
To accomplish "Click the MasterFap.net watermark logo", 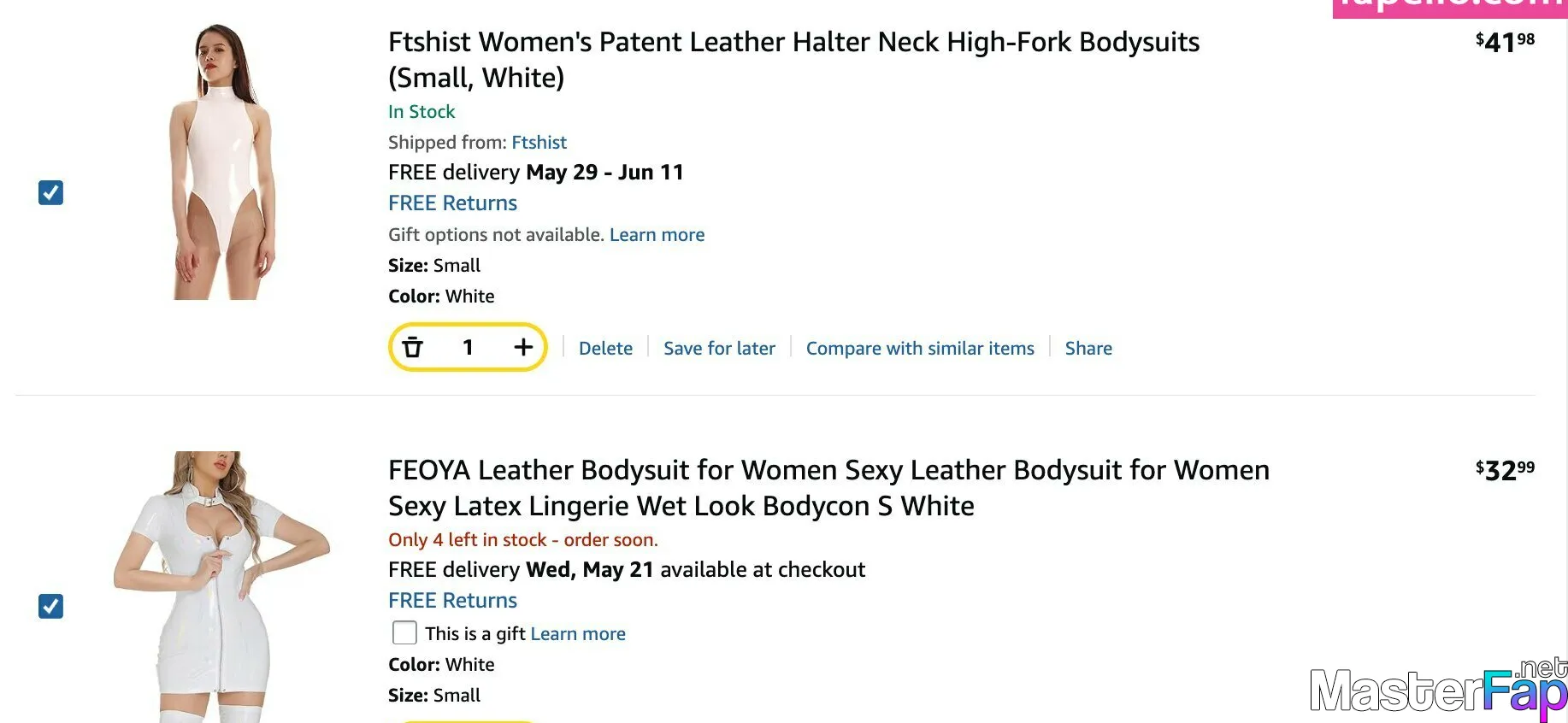I will coord(1438,689).
